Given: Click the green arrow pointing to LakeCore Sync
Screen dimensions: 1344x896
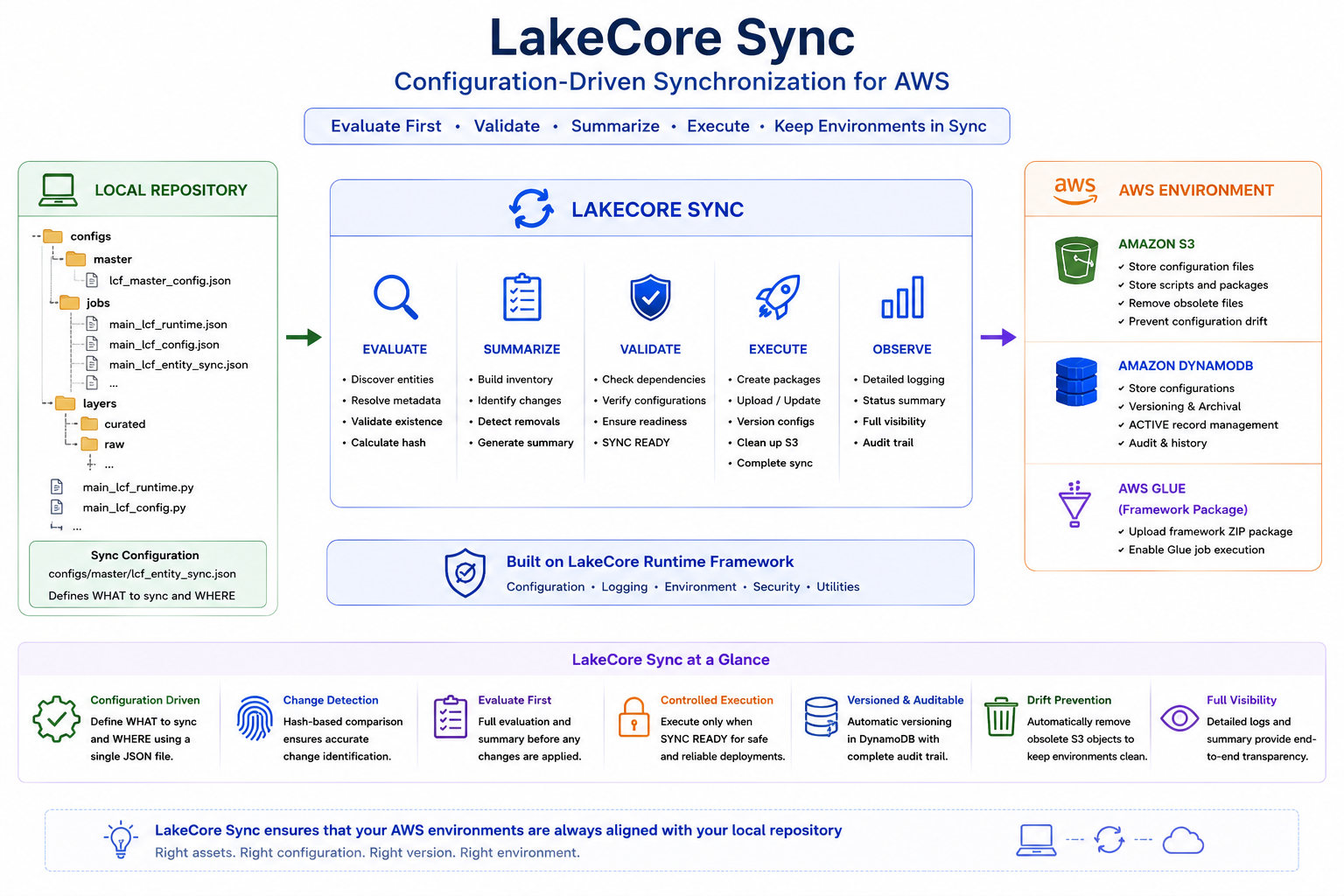Looking at the screenshot, I should point(304,337).
